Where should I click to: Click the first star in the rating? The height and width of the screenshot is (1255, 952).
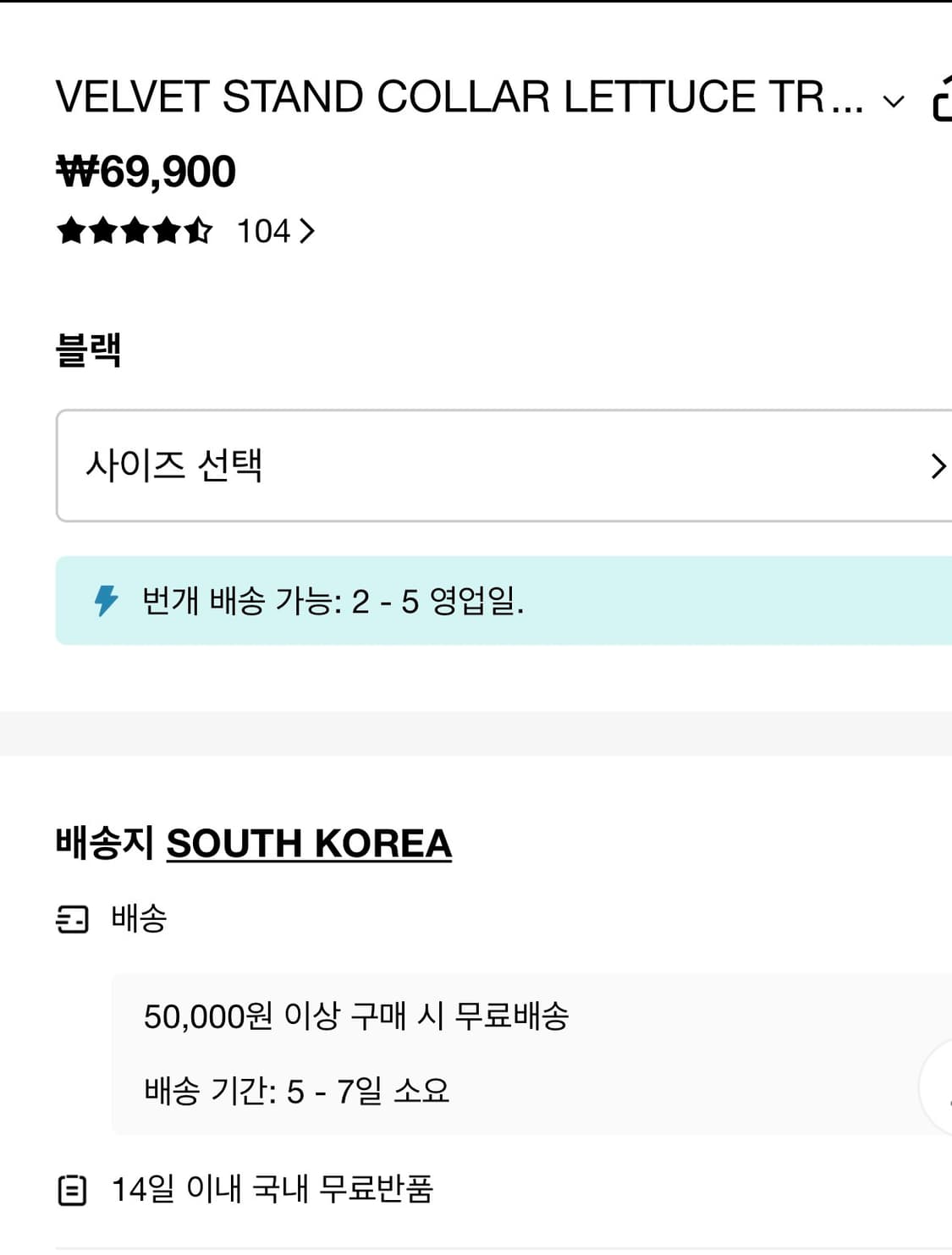[x=69, y=230]
